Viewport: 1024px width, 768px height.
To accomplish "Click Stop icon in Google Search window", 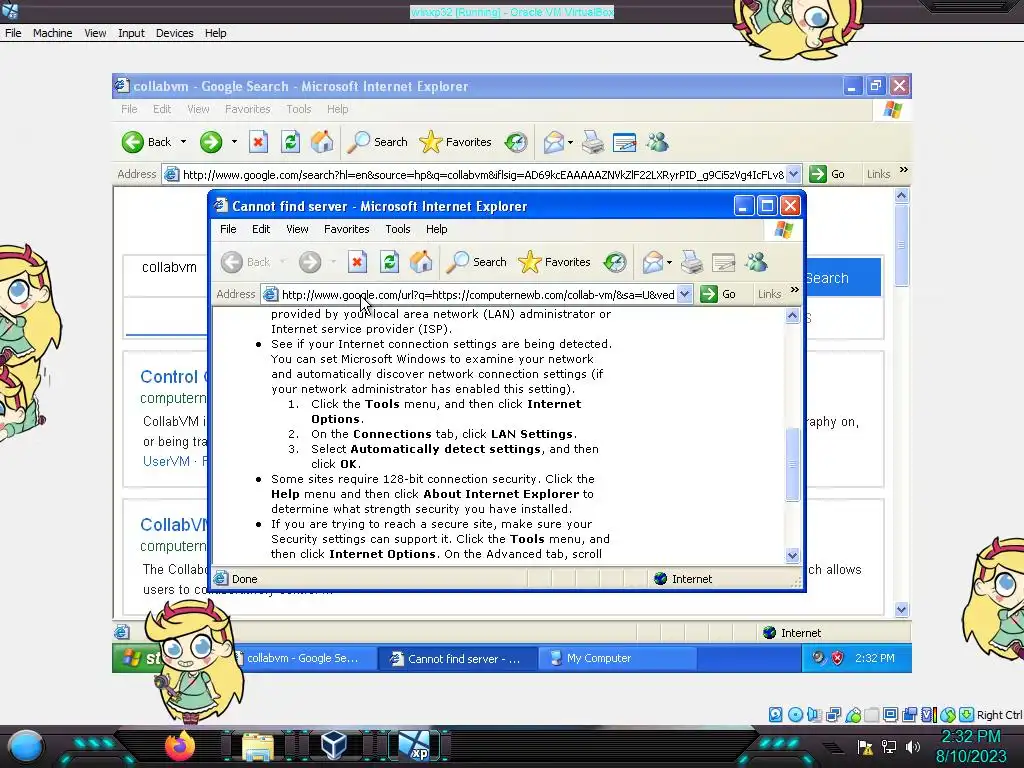I will (x=259, y=142).
